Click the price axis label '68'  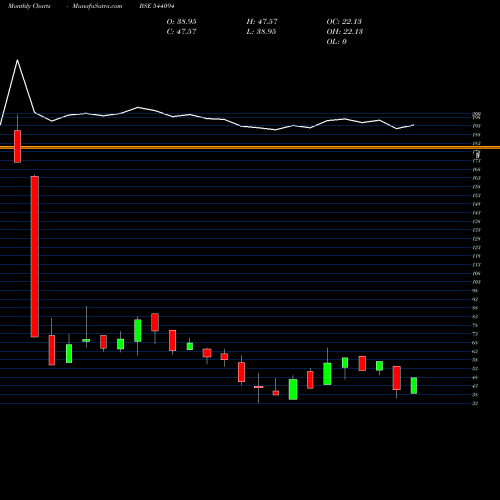[475, 343]
